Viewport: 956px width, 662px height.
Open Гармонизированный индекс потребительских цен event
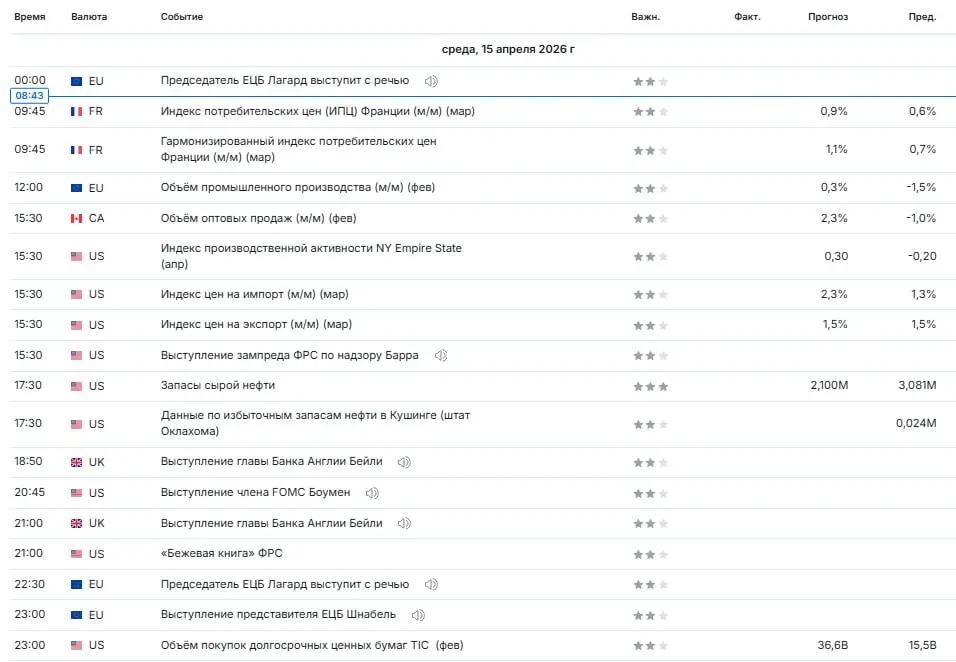click(x=299, y=149)
